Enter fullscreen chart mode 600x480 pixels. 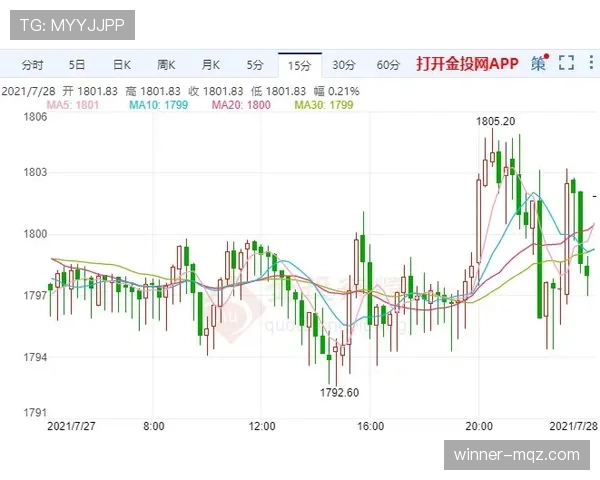566,63
